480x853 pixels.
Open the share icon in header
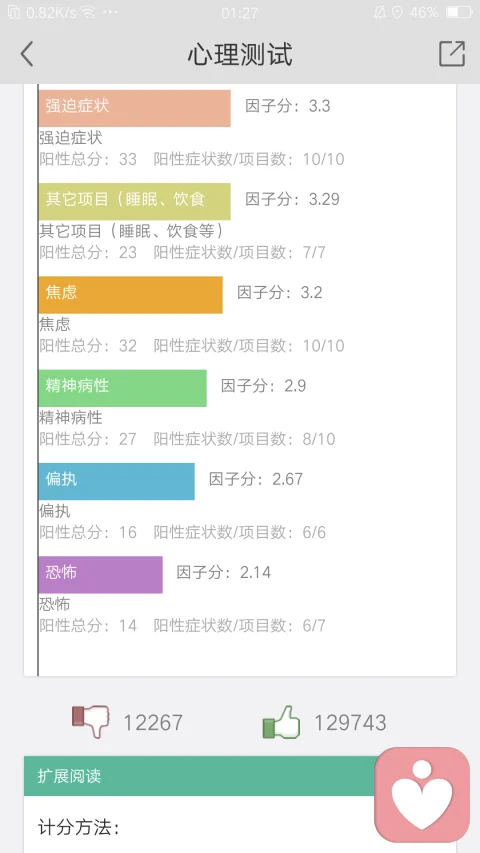pos(452,54)
